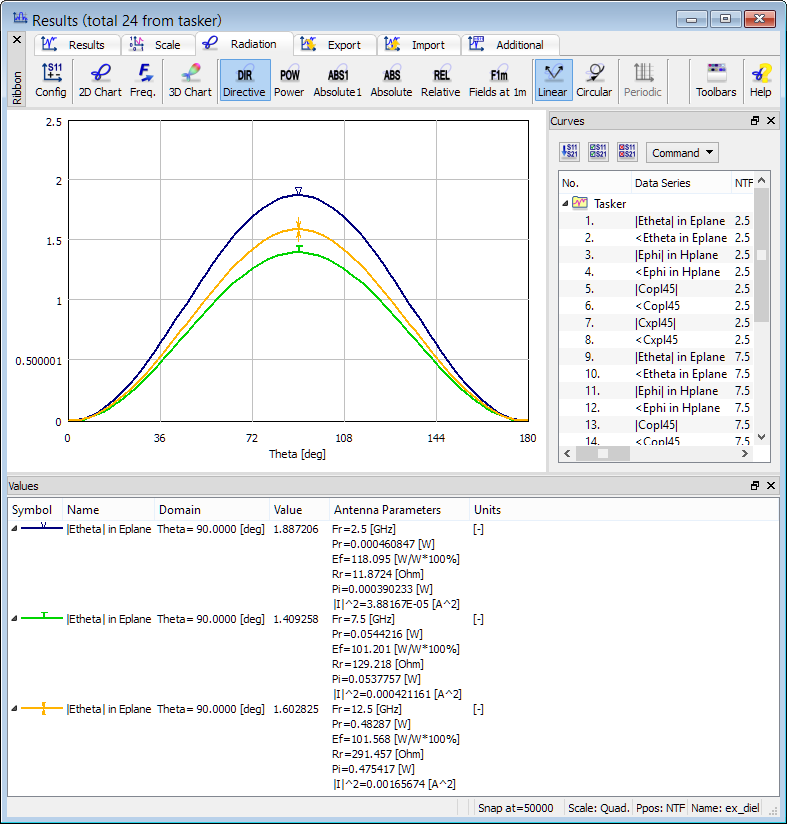787x824 pixels.
Task: Open the Toolbars options
Action: 716,80
